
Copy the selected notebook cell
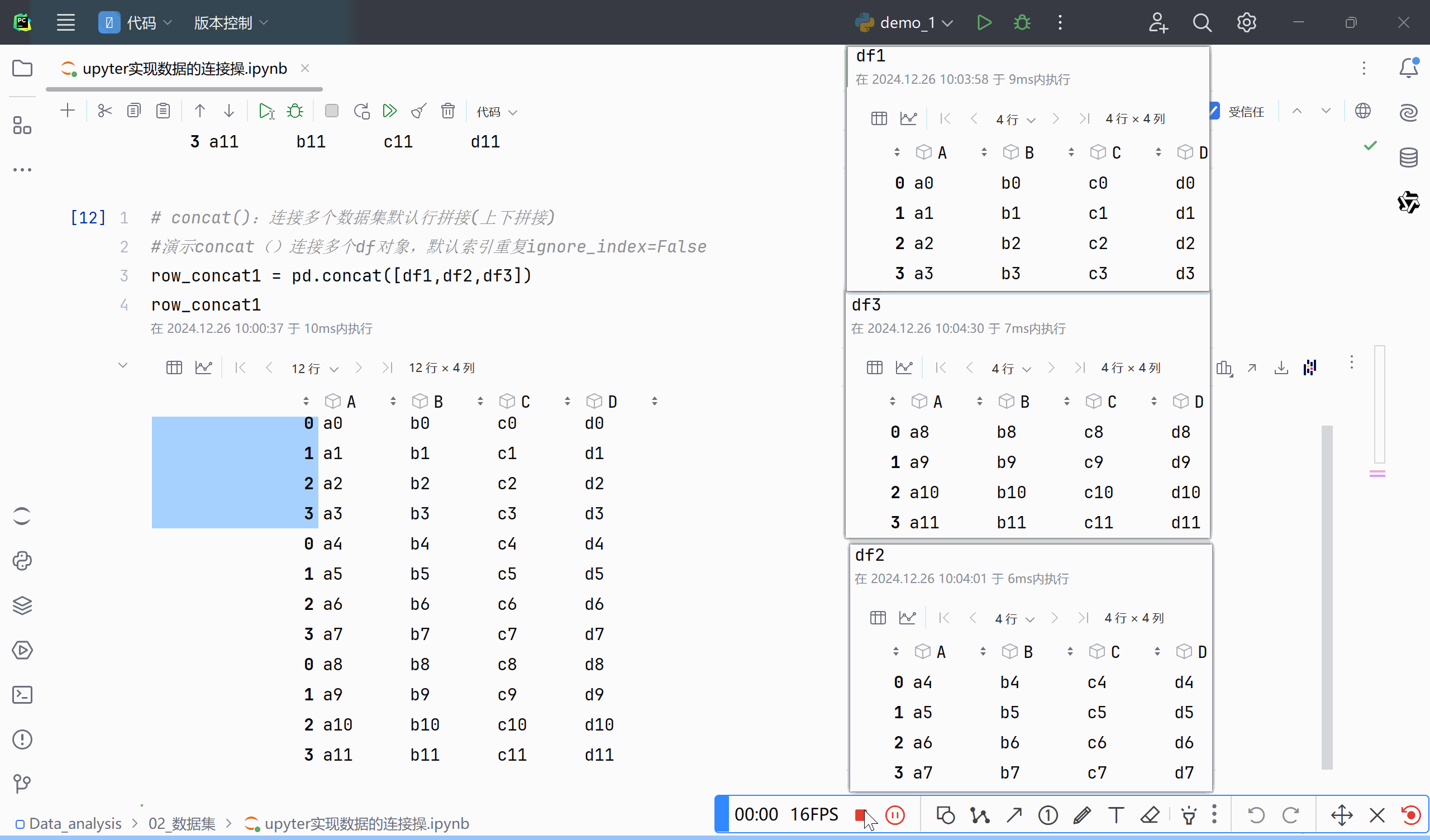[x=134, y=111]
